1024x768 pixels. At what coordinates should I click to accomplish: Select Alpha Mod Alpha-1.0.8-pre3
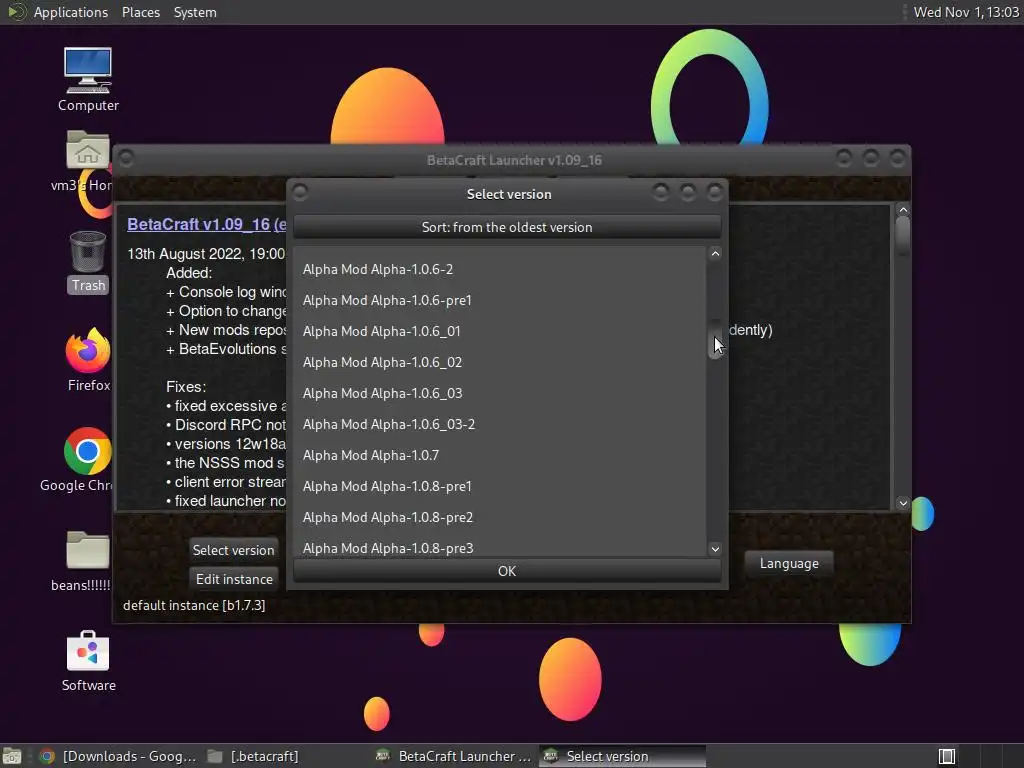(500, 547)
